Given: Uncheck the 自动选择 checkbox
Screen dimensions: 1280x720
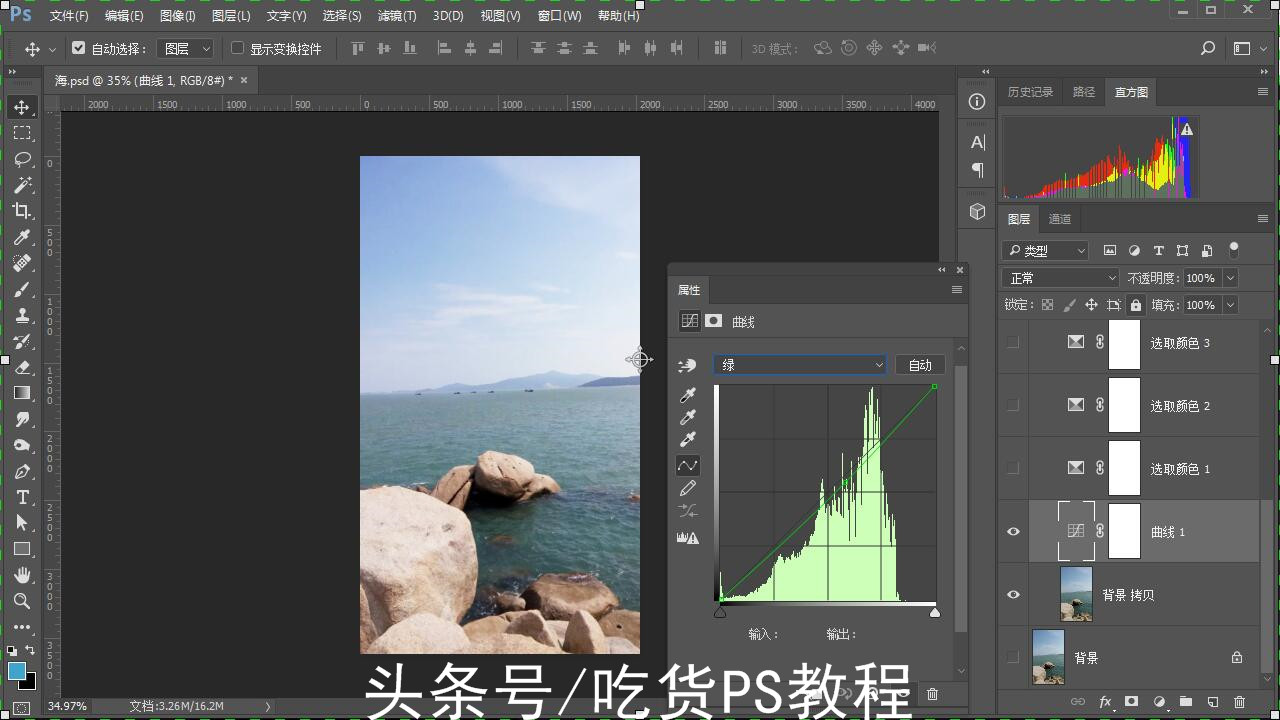Looking at the screenshot, I should pyautogui.click(x=78, y=47).
